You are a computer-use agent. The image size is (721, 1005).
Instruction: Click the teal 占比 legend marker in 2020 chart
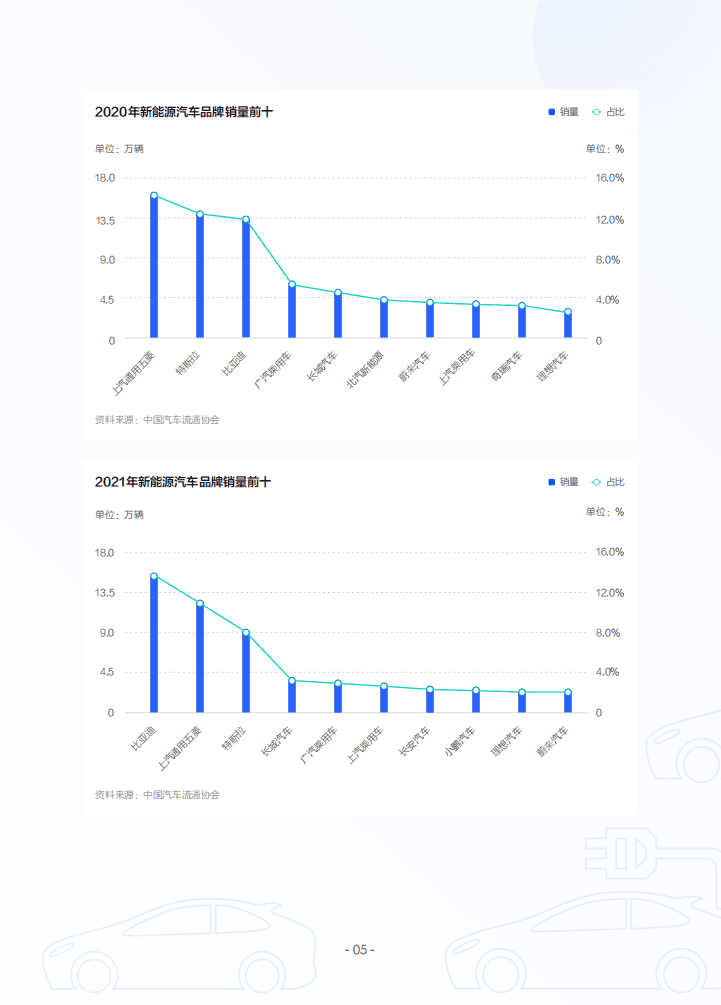coord(596,112)
